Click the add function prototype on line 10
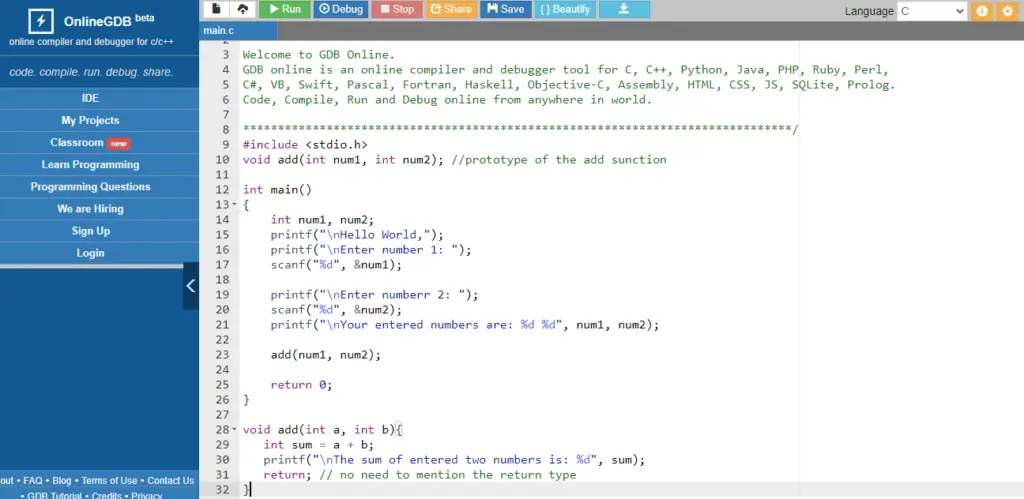 pos(455,159)
